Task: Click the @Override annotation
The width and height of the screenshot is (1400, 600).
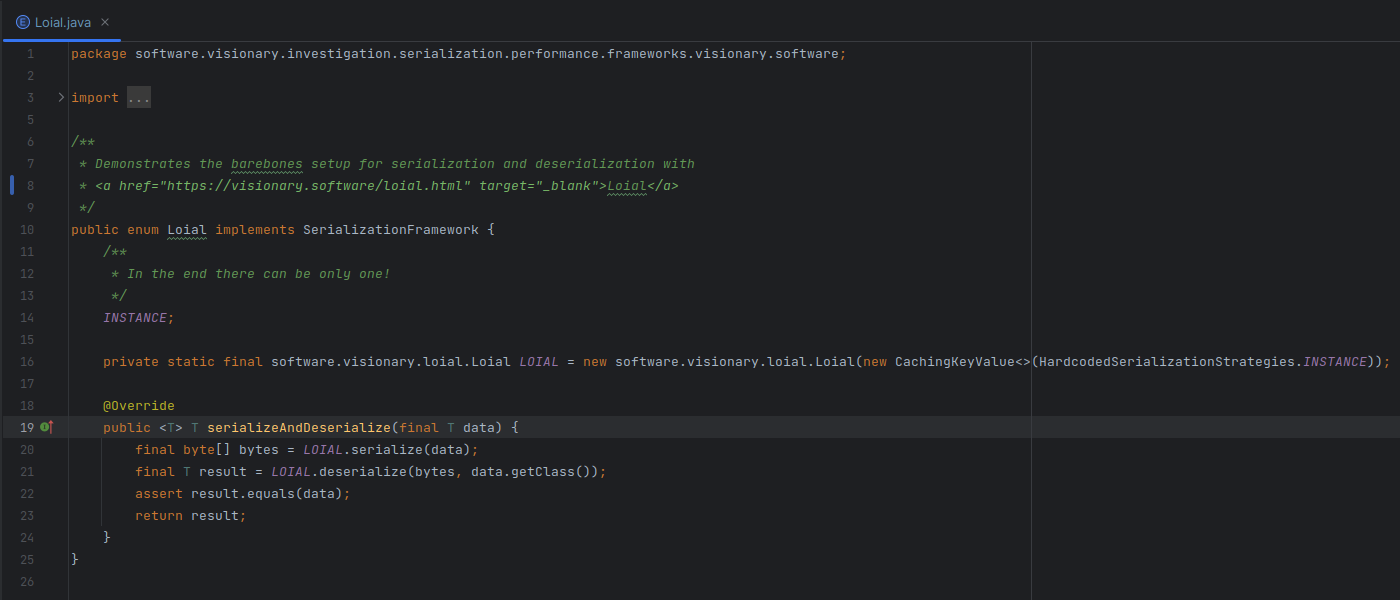Action: [138, 406]
